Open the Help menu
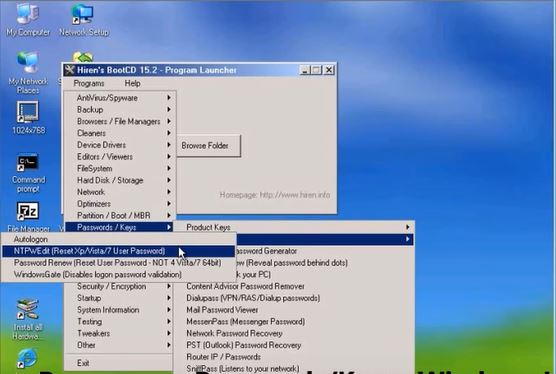This screenshot has height=374, width=556. (x=133, y=83)
